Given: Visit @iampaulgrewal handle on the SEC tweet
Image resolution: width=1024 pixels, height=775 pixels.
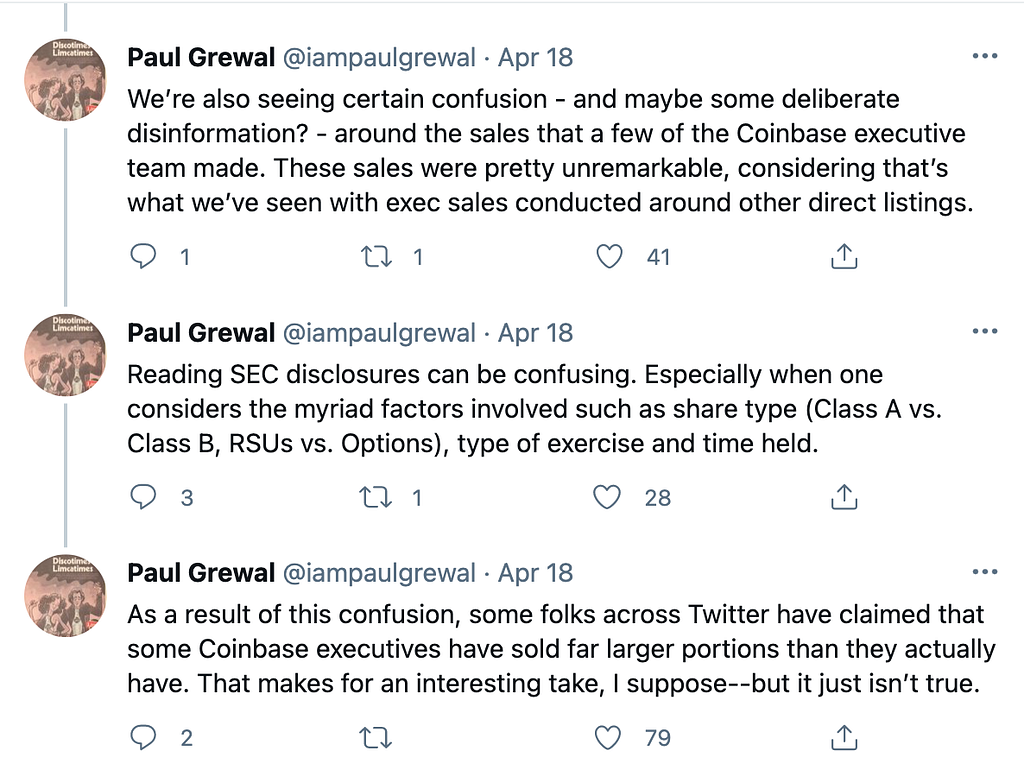Looking at the screenshot, I should coord(379,332).
